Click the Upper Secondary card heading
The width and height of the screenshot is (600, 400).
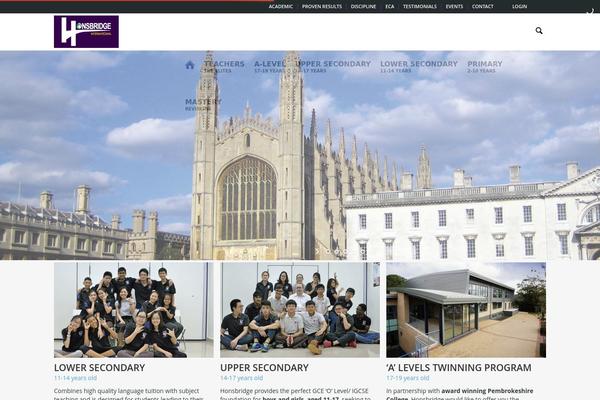coord(264,367)
